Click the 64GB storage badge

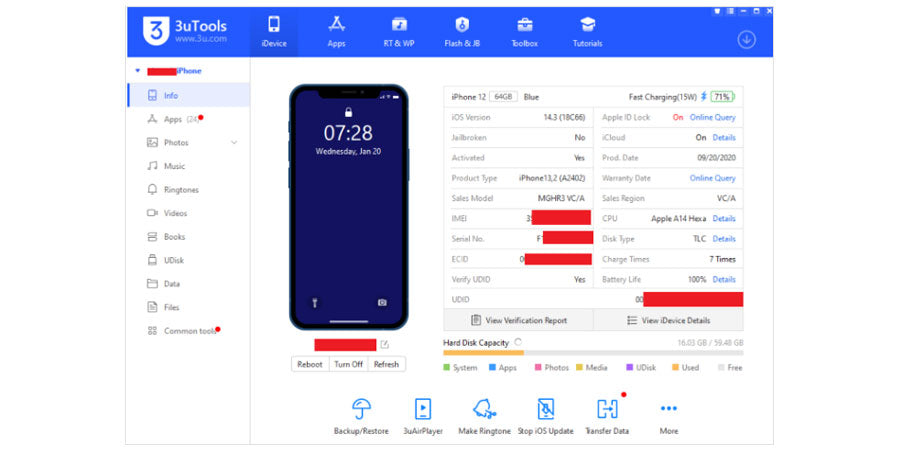[503, 97]
